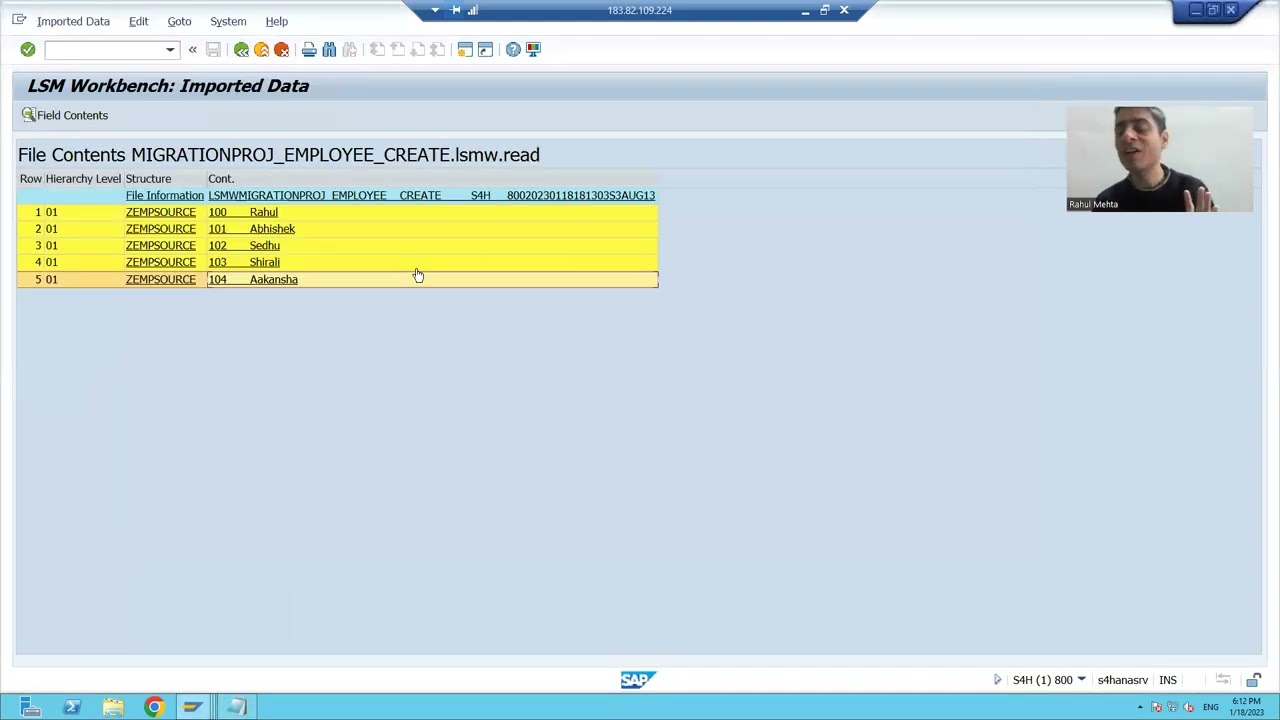Click the content '100 Rahul'
Viewport: 1280px width, 720px height.
(243, 212)
